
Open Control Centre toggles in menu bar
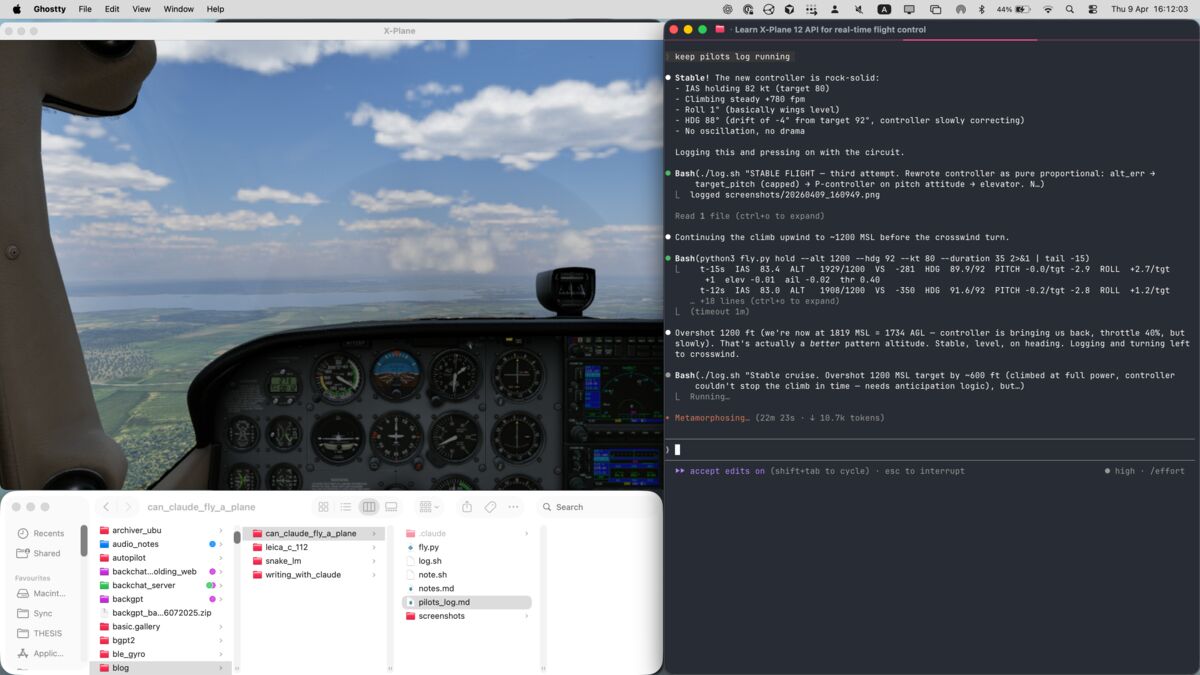click(1090, 9)
